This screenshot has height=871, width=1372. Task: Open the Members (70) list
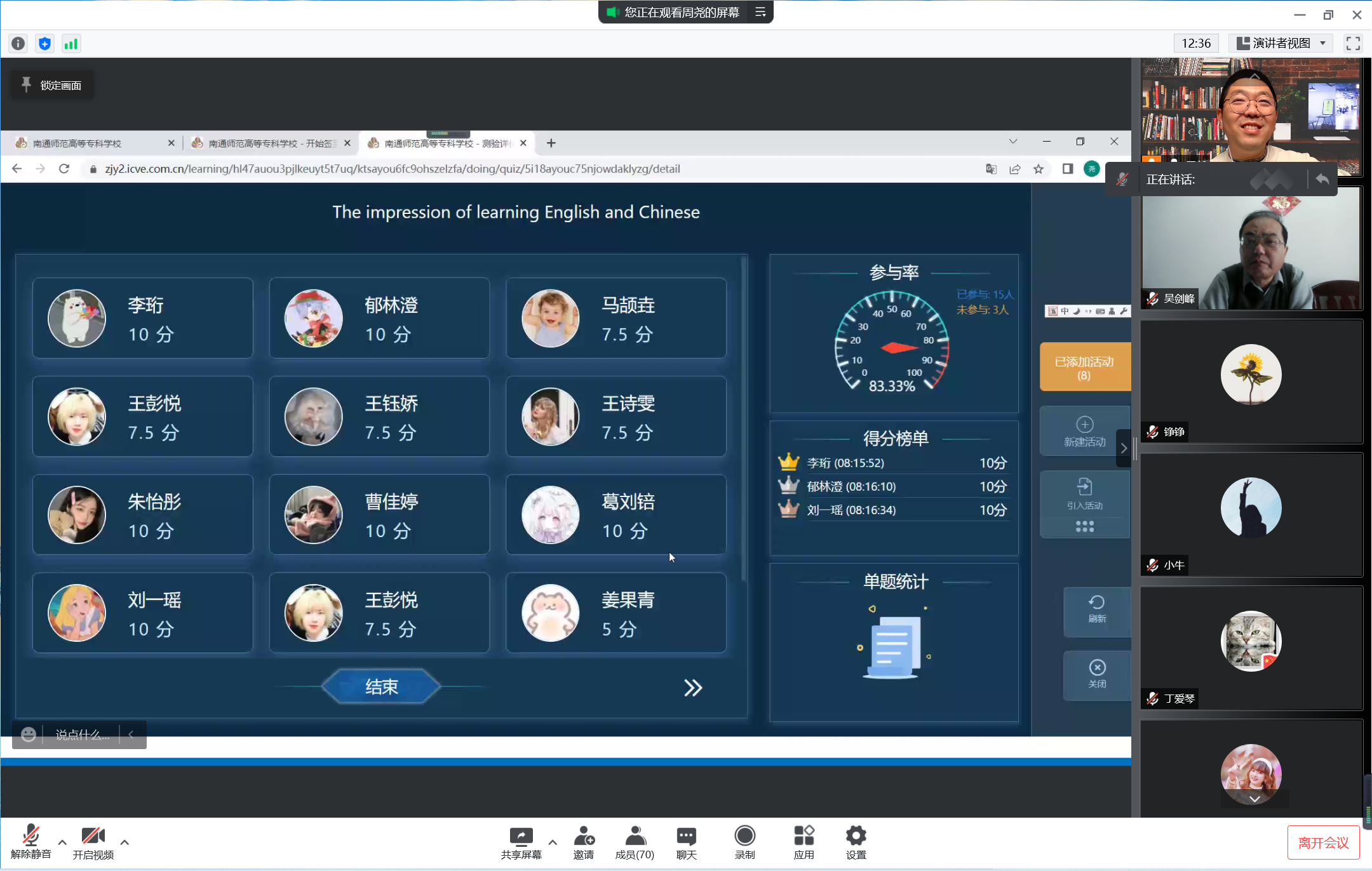[x=635, y=837]
